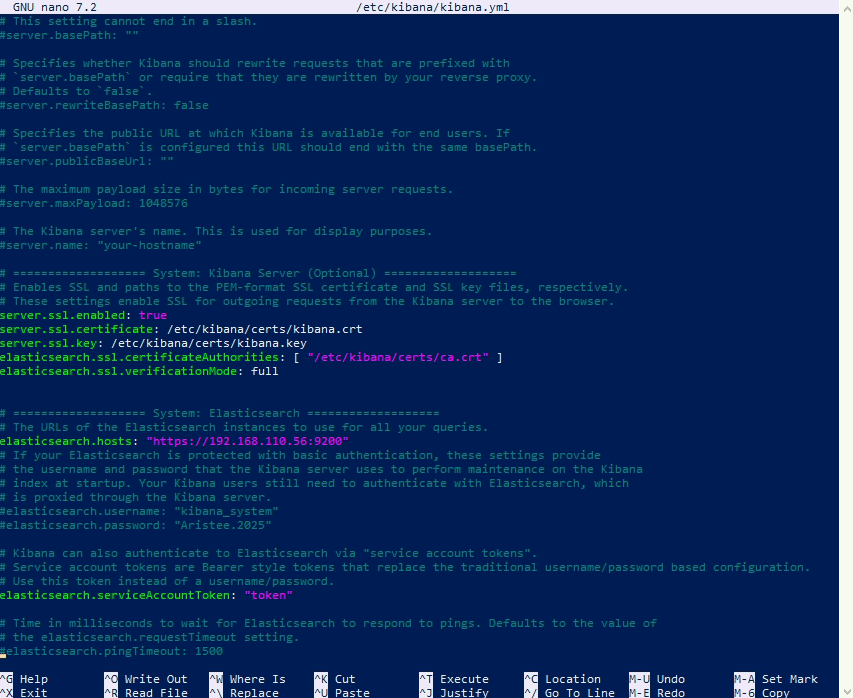Click the Read File shortcut
Viewport: 853px width, 698px height.
tap(155, 692)
